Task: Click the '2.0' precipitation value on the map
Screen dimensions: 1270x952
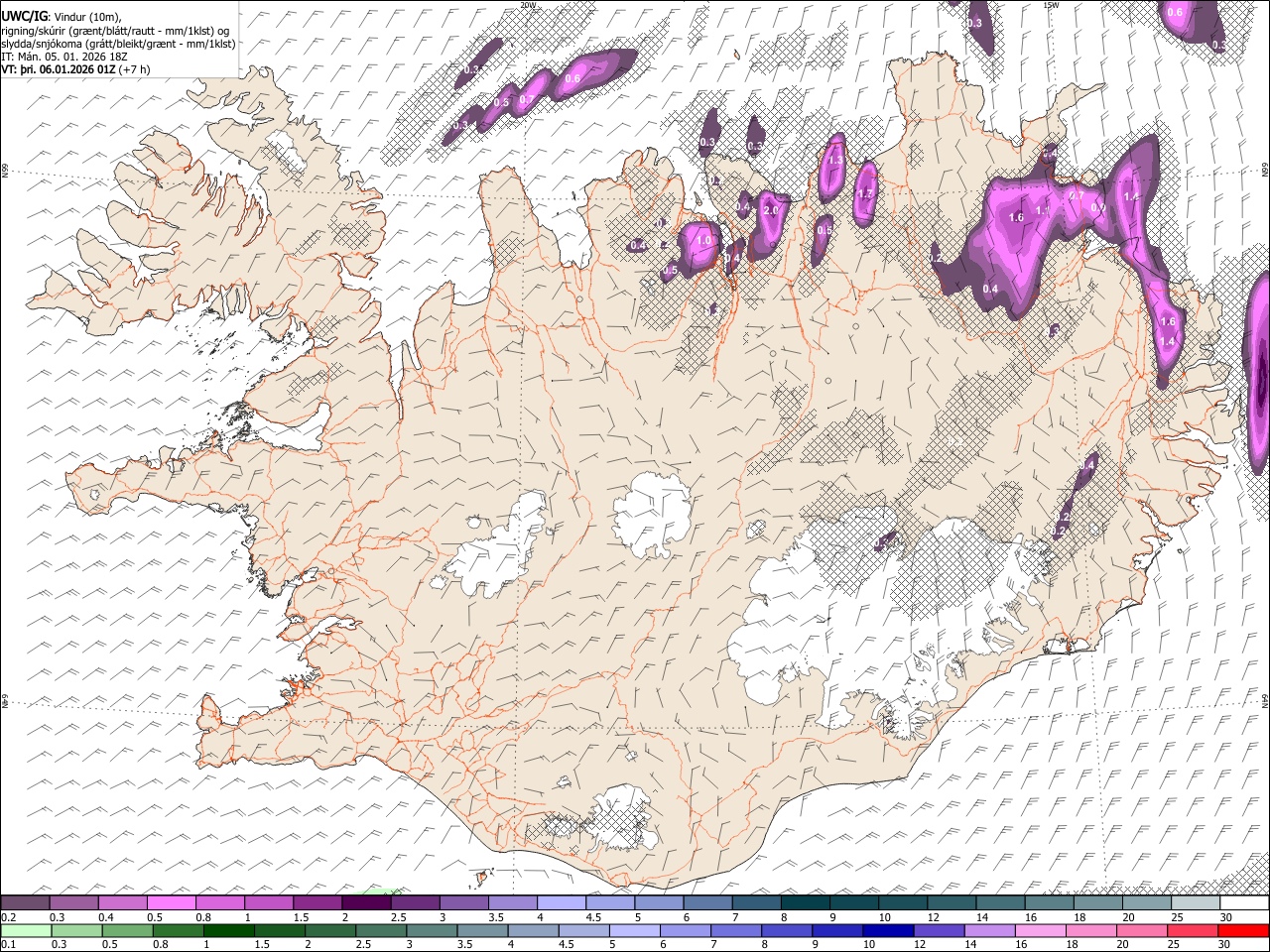Action: coord(773,210)
